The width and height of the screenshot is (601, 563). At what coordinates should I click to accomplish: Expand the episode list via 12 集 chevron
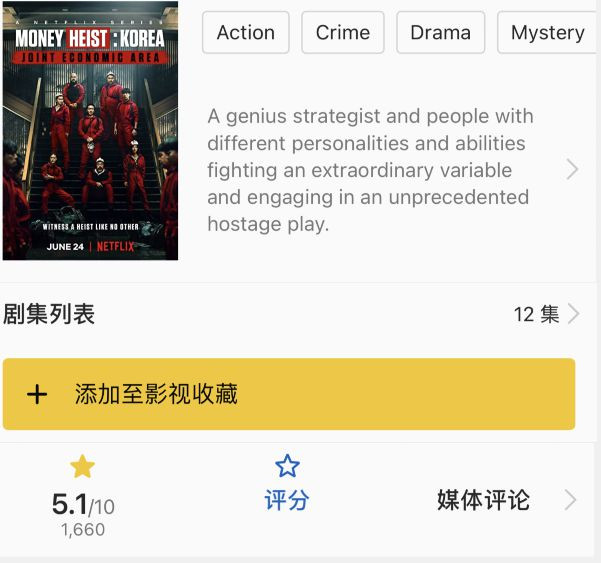pos(573,314)
